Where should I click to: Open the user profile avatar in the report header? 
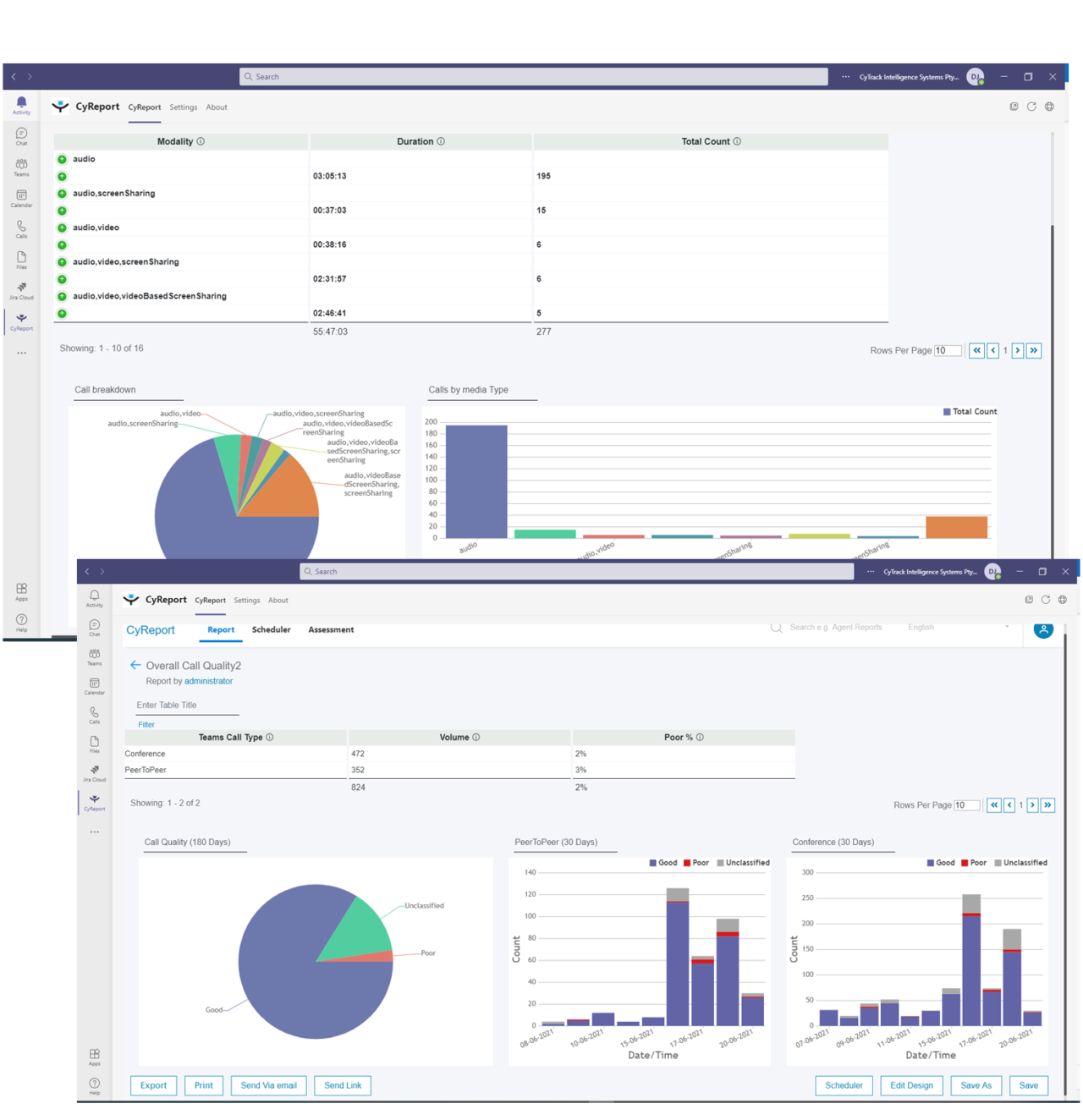[1043, 629]
